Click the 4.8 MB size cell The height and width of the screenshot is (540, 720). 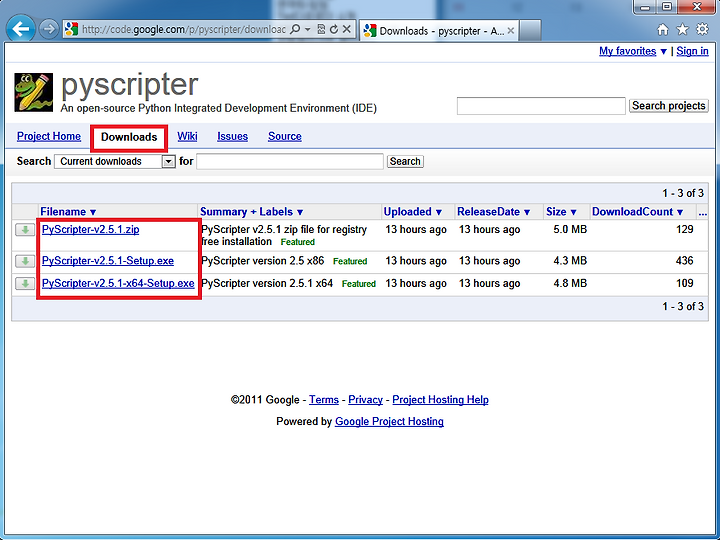tap(570, 283)
